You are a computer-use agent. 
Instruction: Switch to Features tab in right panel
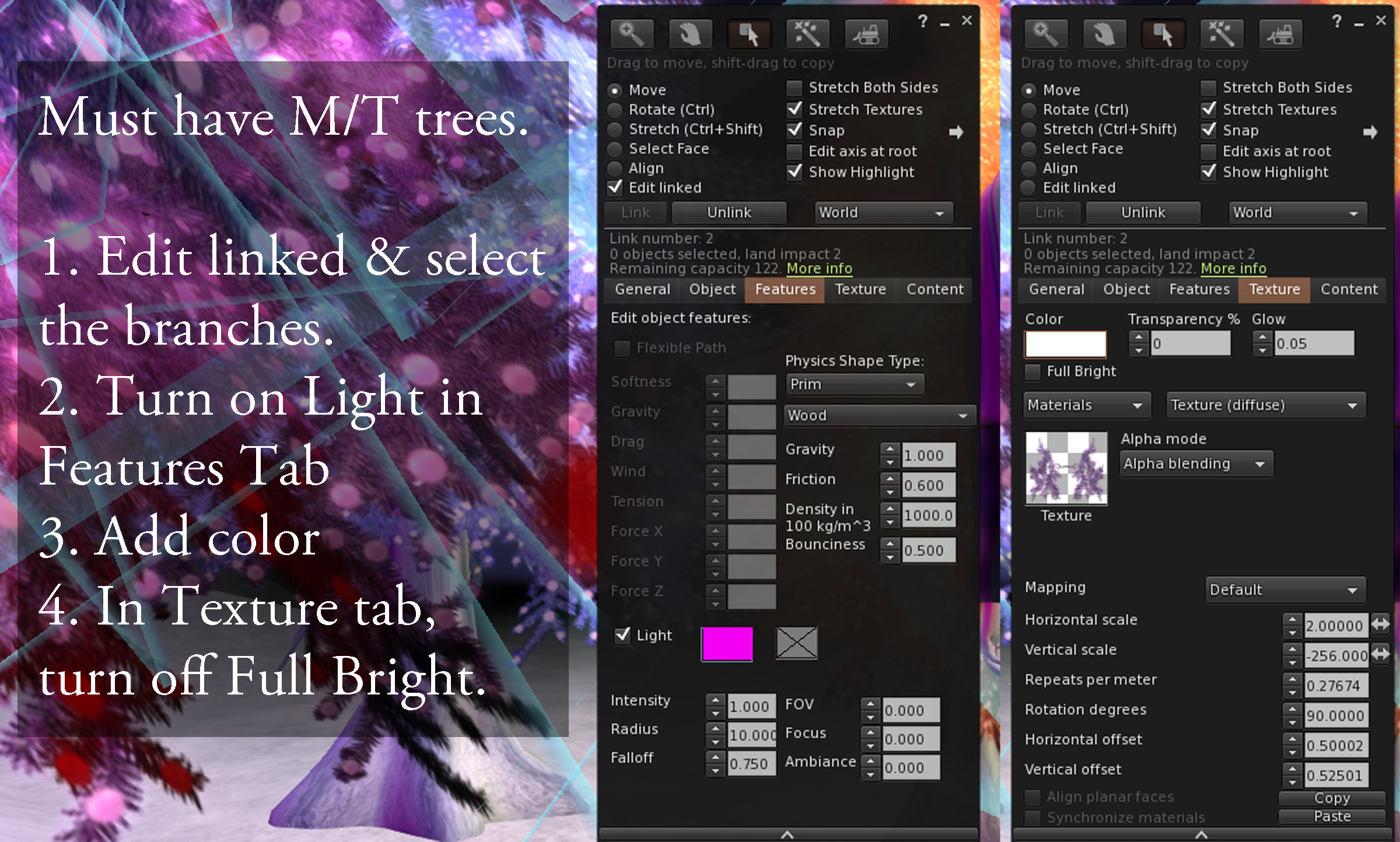(1199, 289)
